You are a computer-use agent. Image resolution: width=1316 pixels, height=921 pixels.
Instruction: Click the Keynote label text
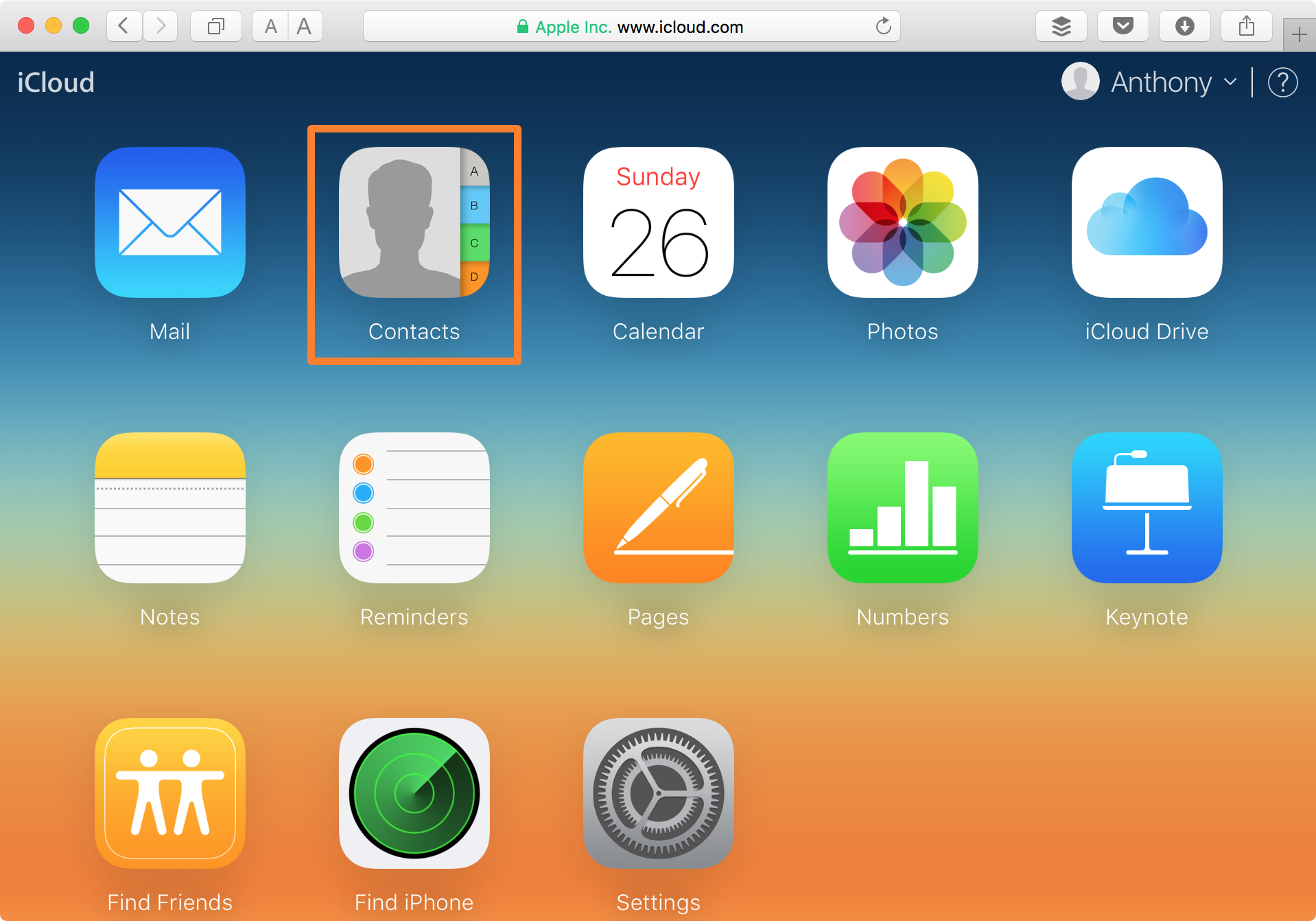pyautogui.click(x=1147, y=617)
